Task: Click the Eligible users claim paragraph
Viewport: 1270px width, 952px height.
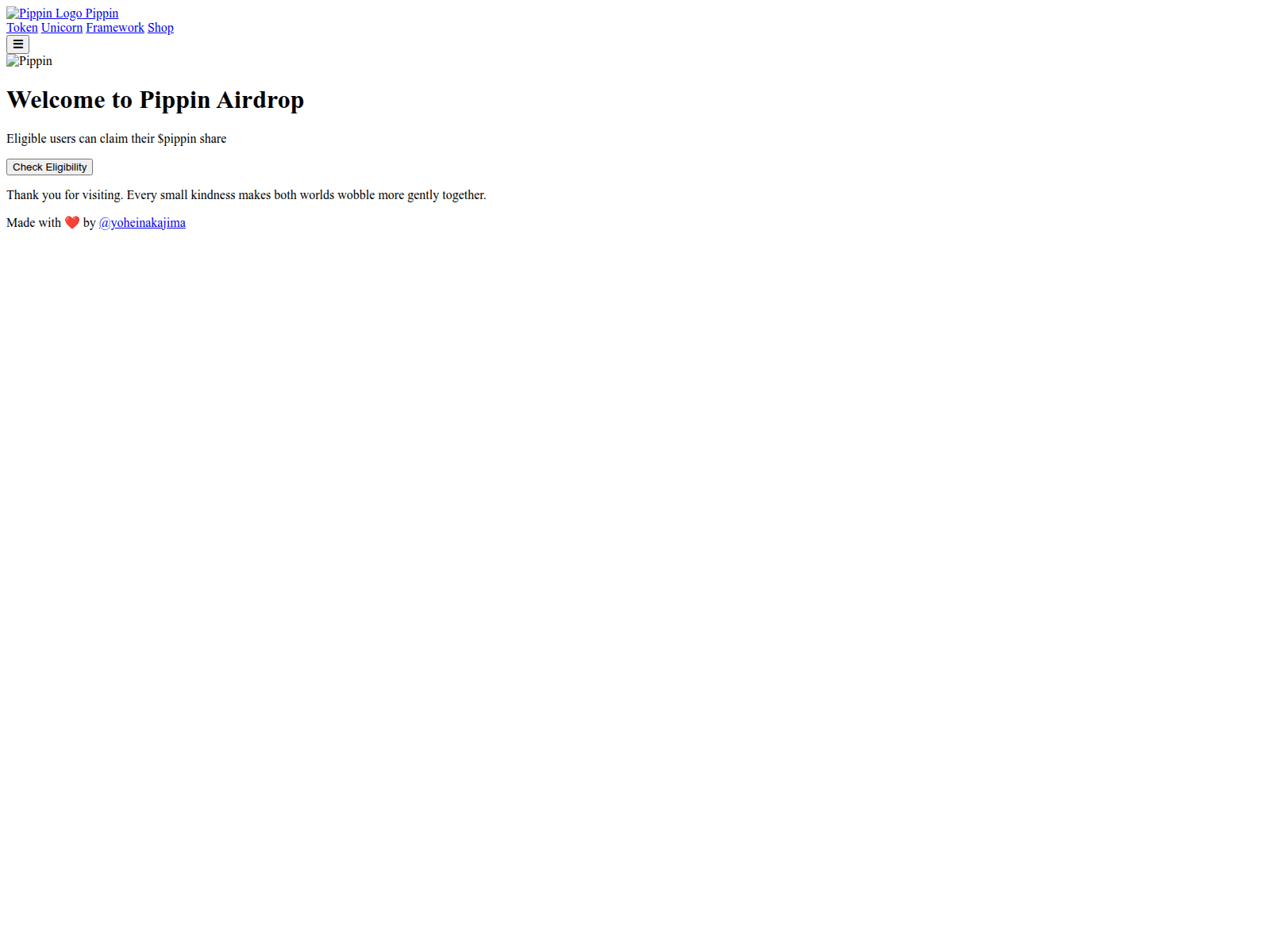Action: click(x=116, y=139)
